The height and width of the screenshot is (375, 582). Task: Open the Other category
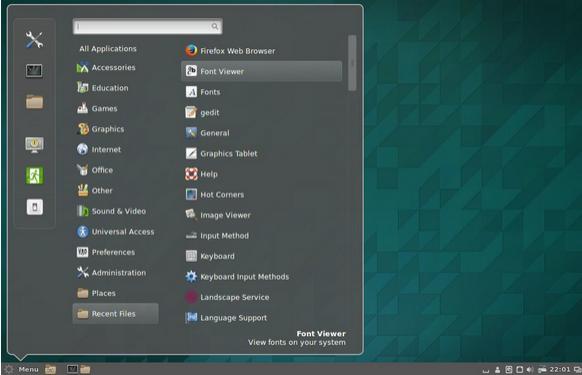tap(116, 190)
